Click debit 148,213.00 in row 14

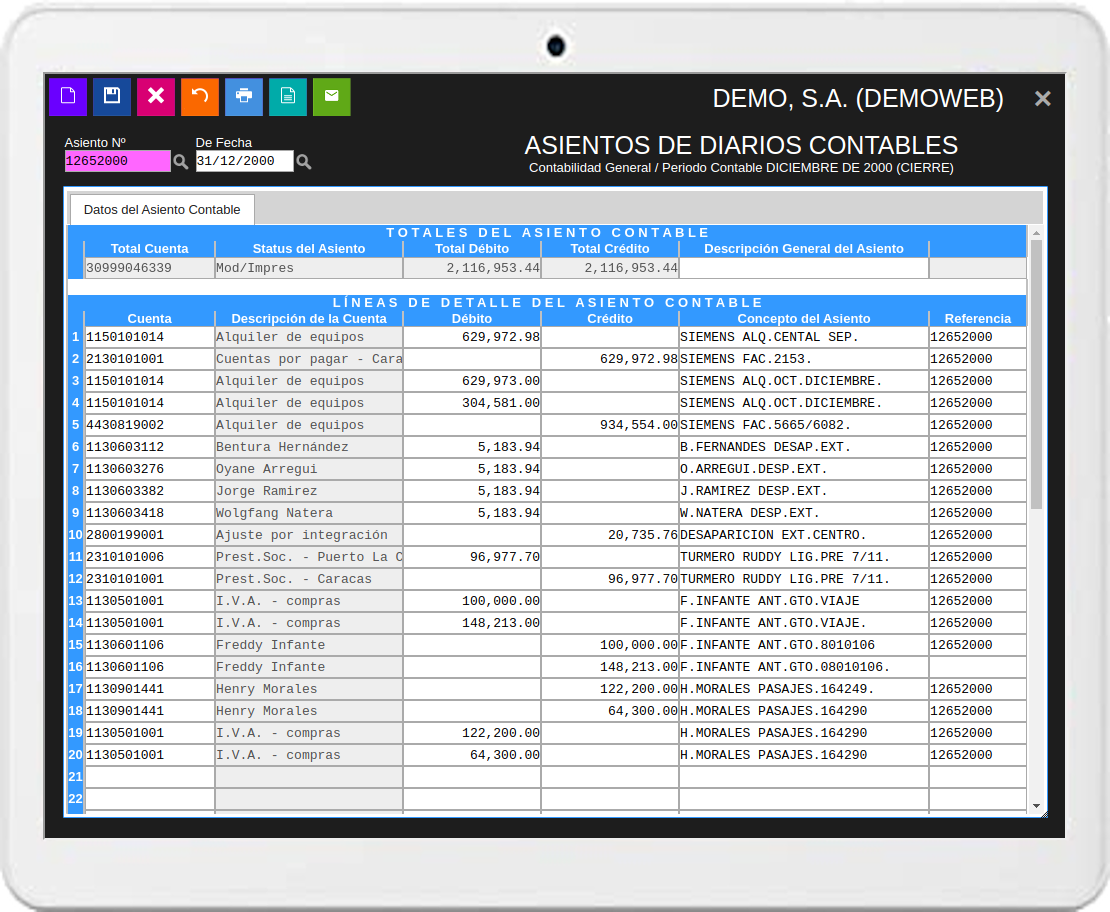pyautogui.click(x=472, y=622)
